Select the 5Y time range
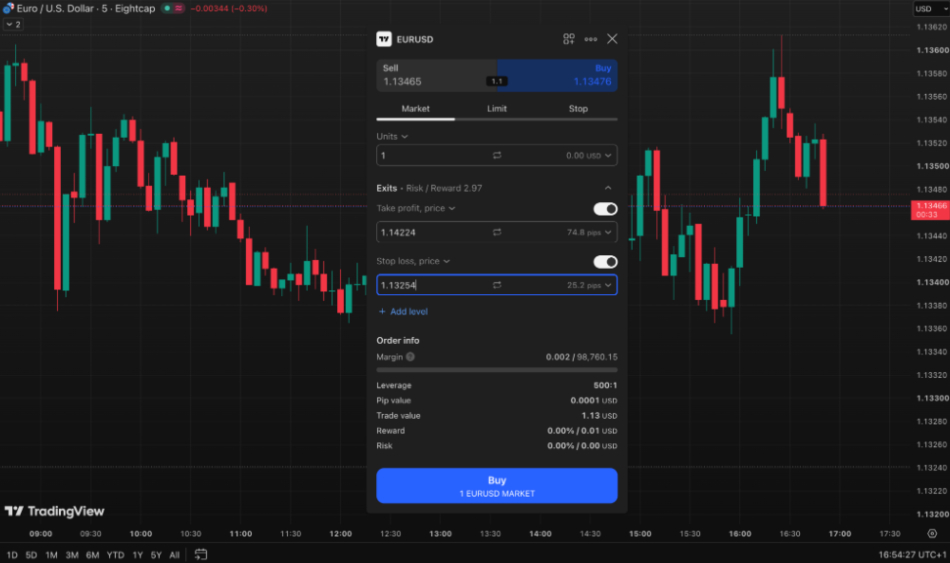950x563 pixels. point(156,555)
